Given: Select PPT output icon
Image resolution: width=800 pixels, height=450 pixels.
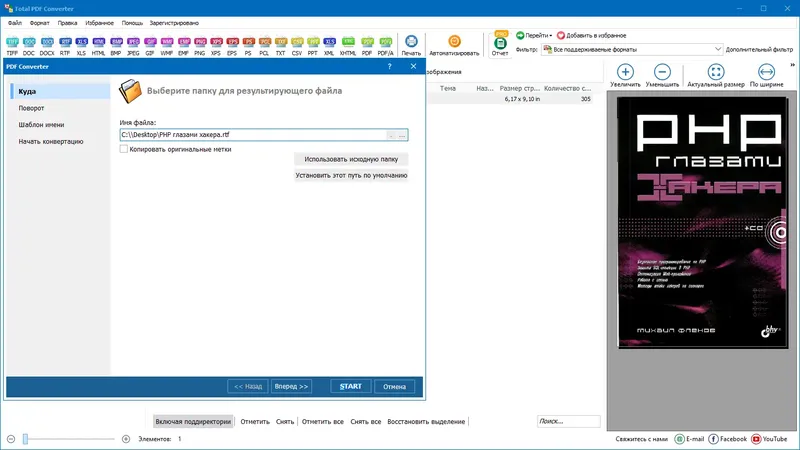Looking at the screenshot, I should (x=313, y=45).
